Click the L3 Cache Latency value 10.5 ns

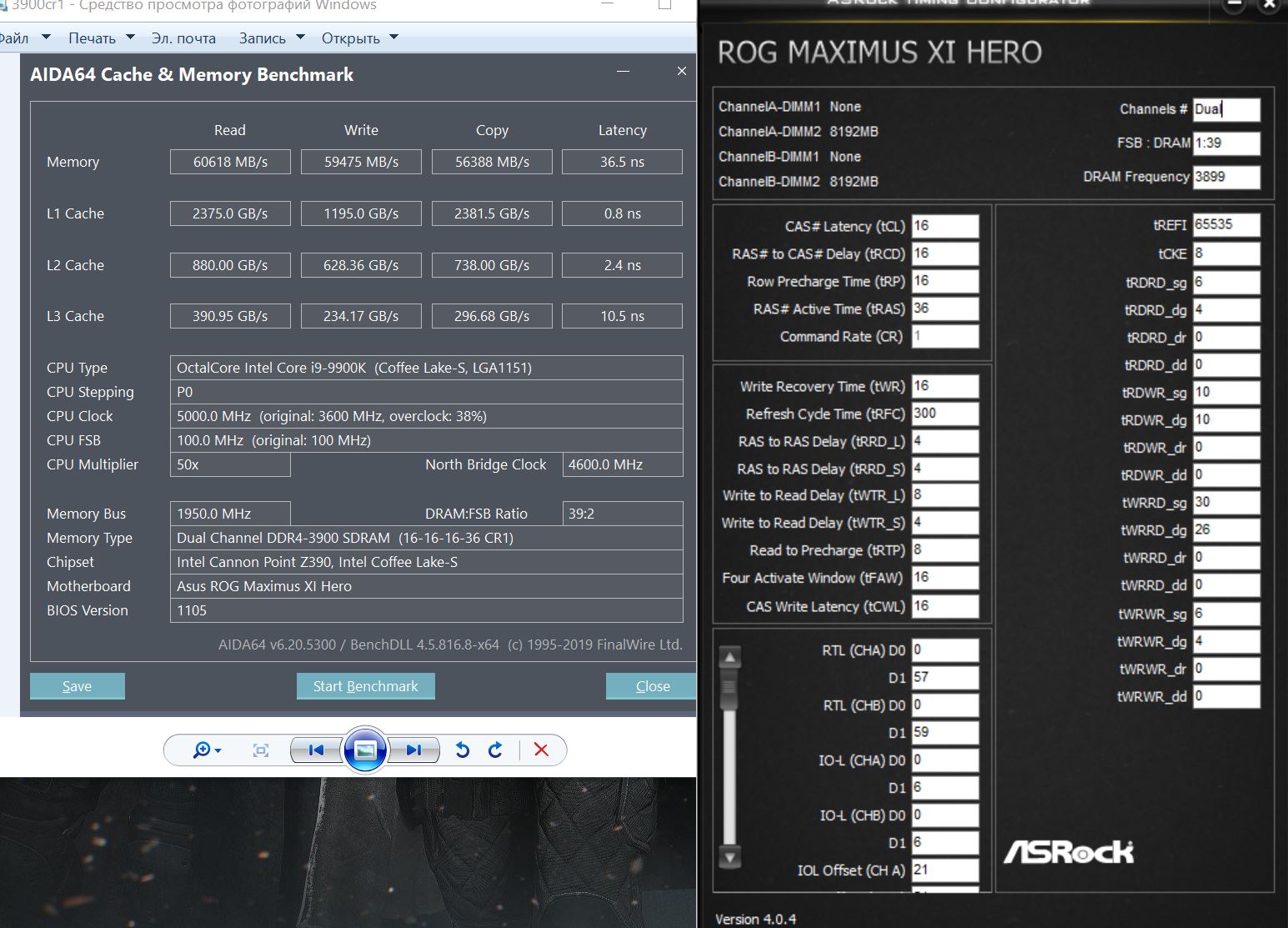click(x=623, y=316)
